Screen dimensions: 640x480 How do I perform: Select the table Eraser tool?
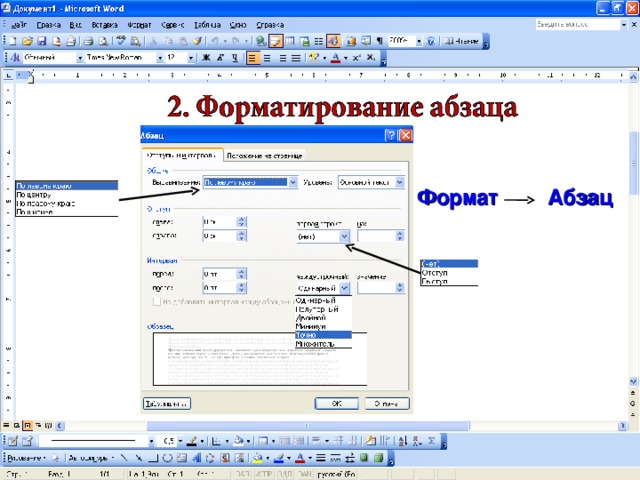27,441
